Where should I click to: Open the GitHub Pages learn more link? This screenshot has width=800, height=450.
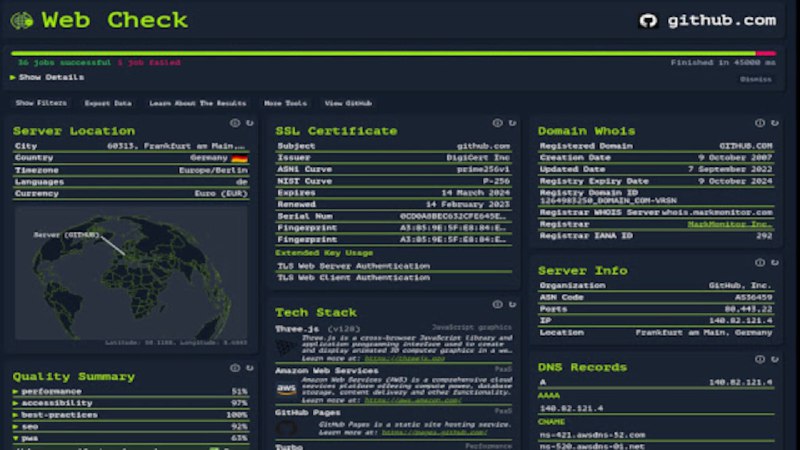pos(434,432)
